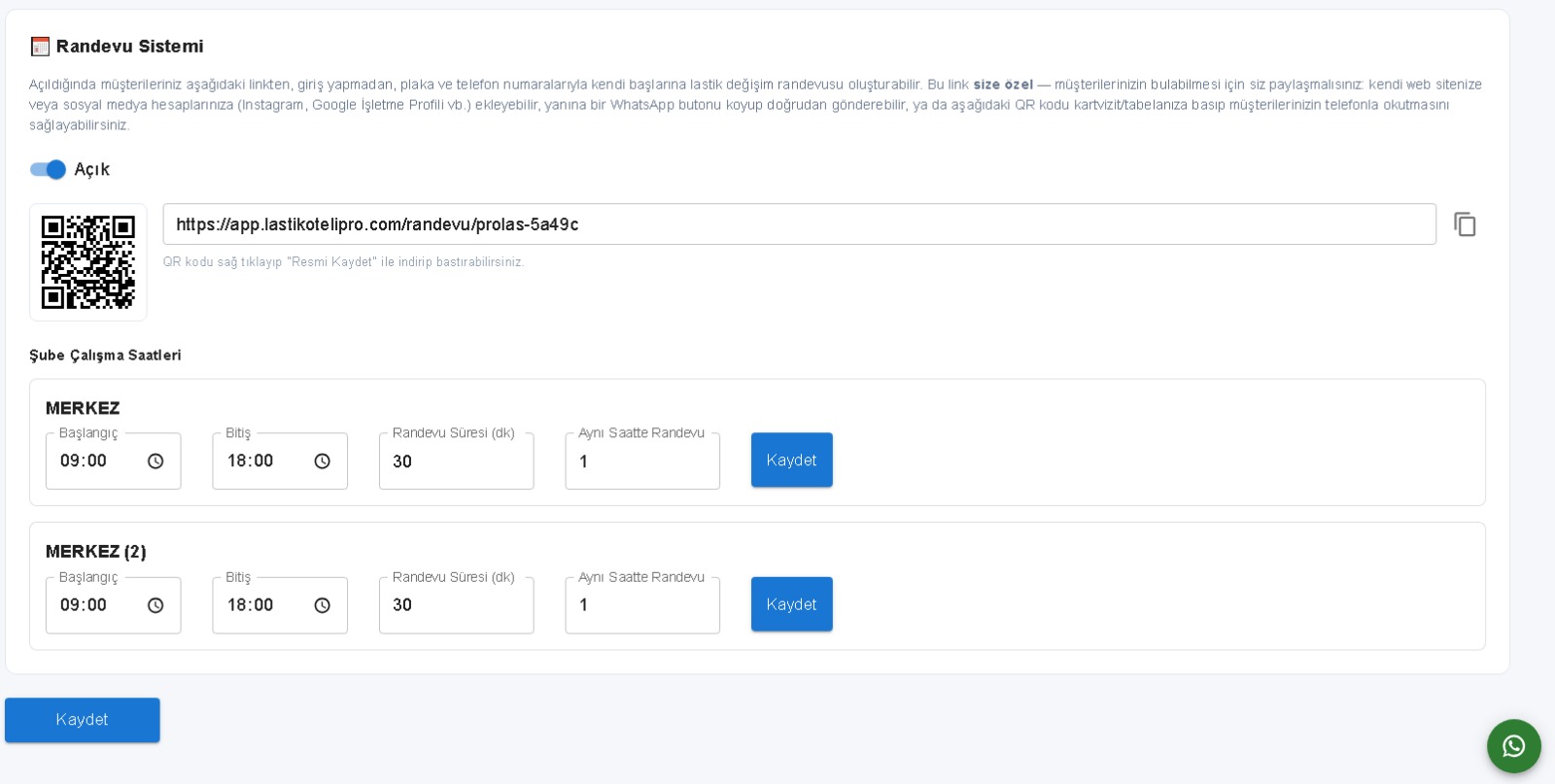Open time picker clock in MERKEZ Bitiş field
1555x784 pixels.
pyautogui.click(x=323, y=461)
